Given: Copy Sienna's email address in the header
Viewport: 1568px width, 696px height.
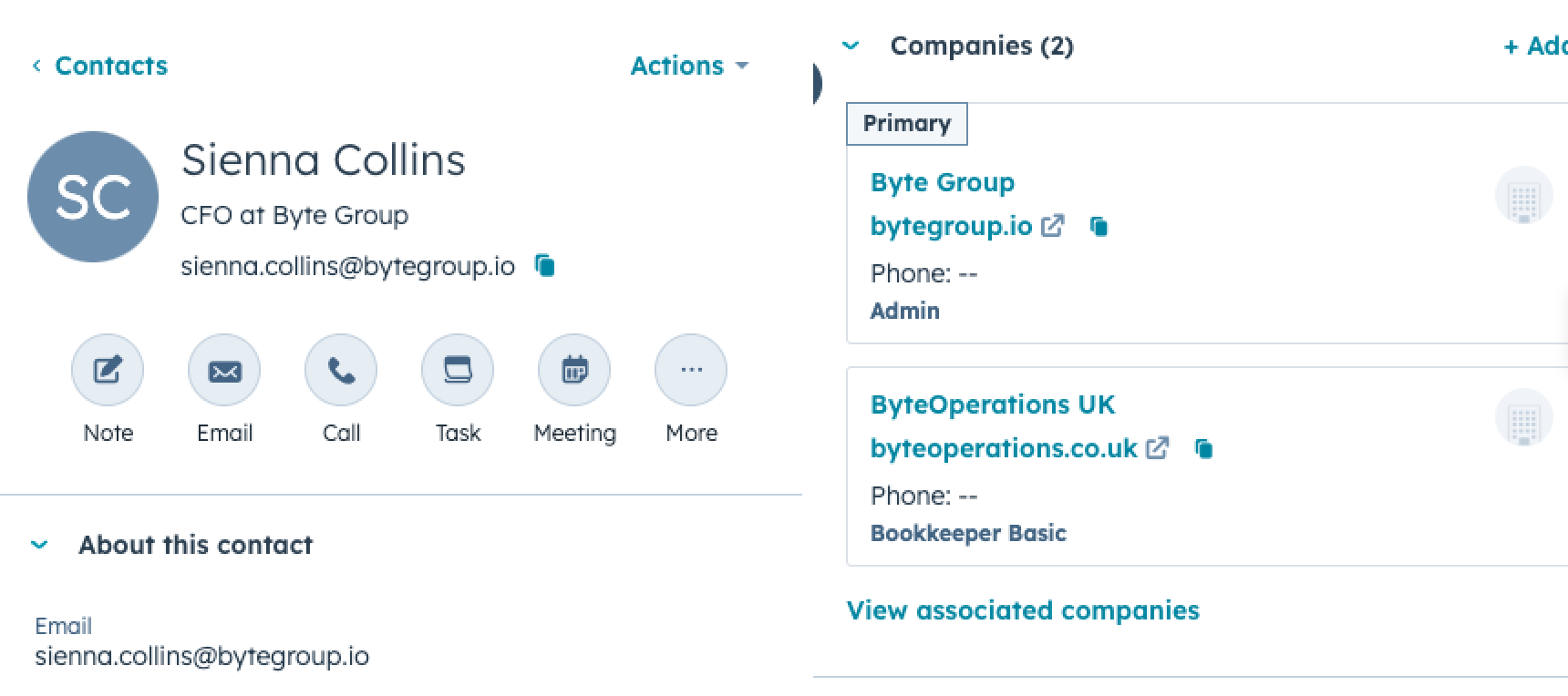Looking at the screenshot, I should tap(545, 265).
